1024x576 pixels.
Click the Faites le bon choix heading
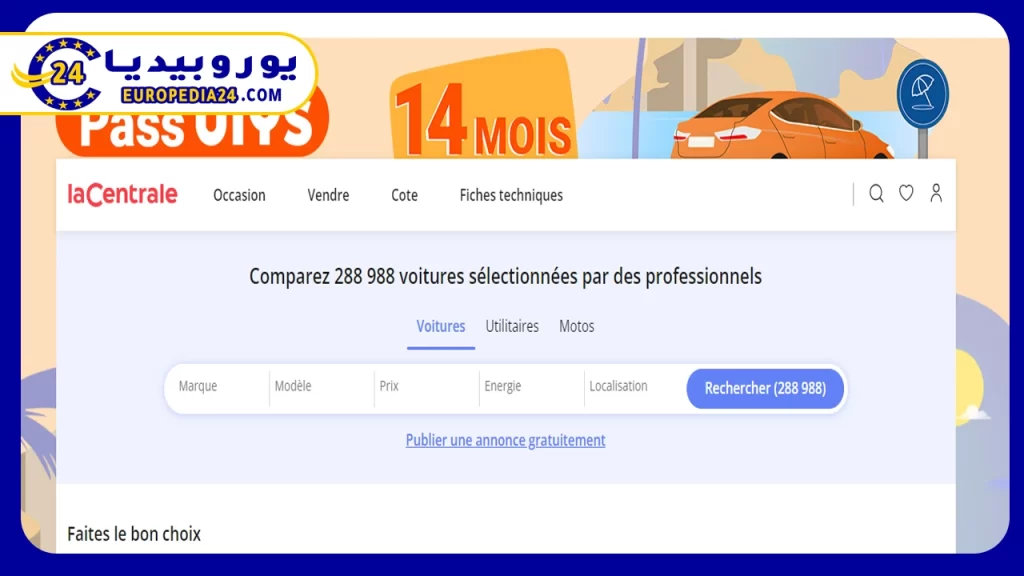(x=134, y=534)
